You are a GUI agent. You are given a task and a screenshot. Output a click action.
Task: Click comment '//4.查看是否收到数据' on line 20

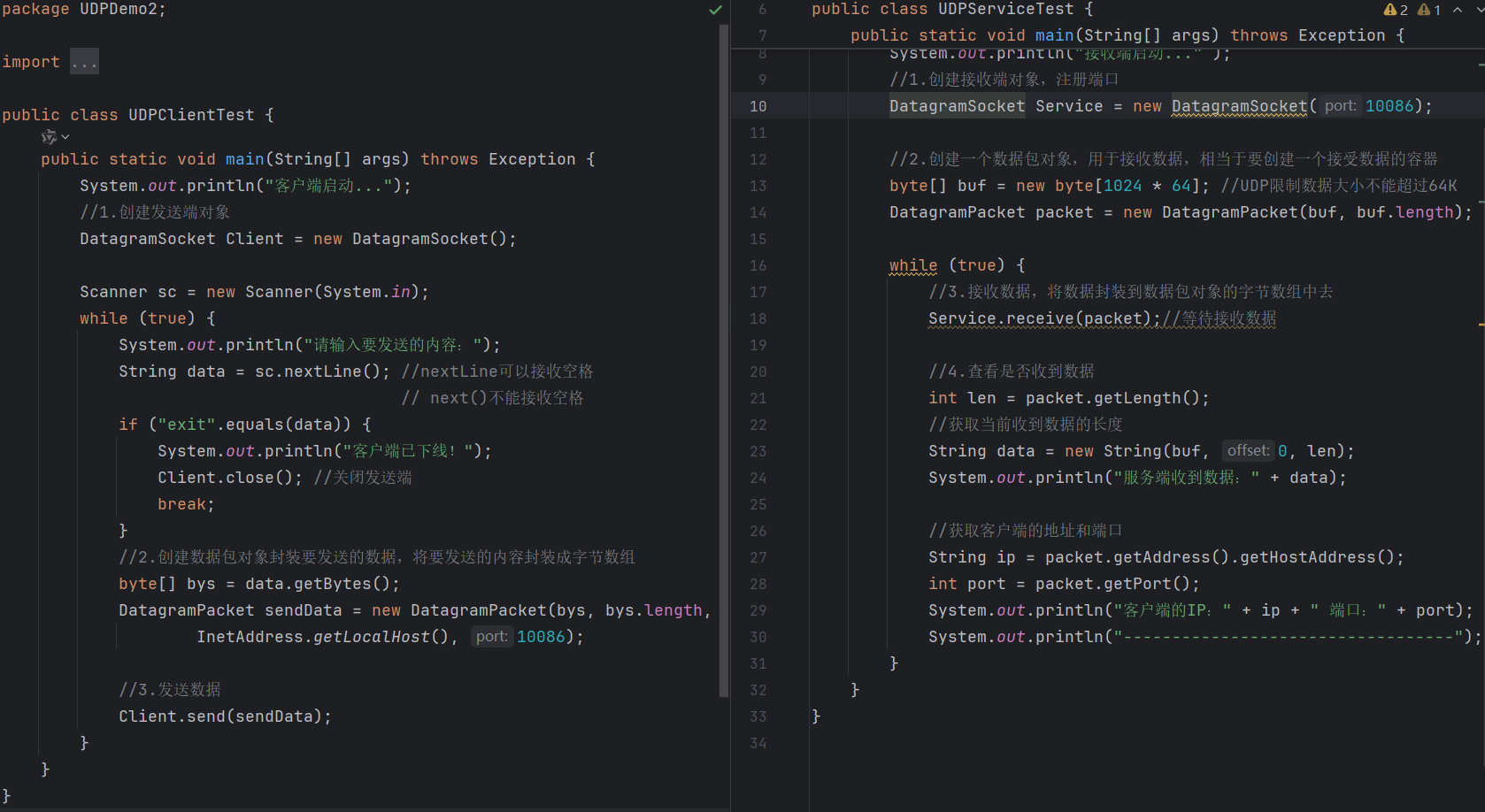pyautogui.click(x=1012, y=372)
